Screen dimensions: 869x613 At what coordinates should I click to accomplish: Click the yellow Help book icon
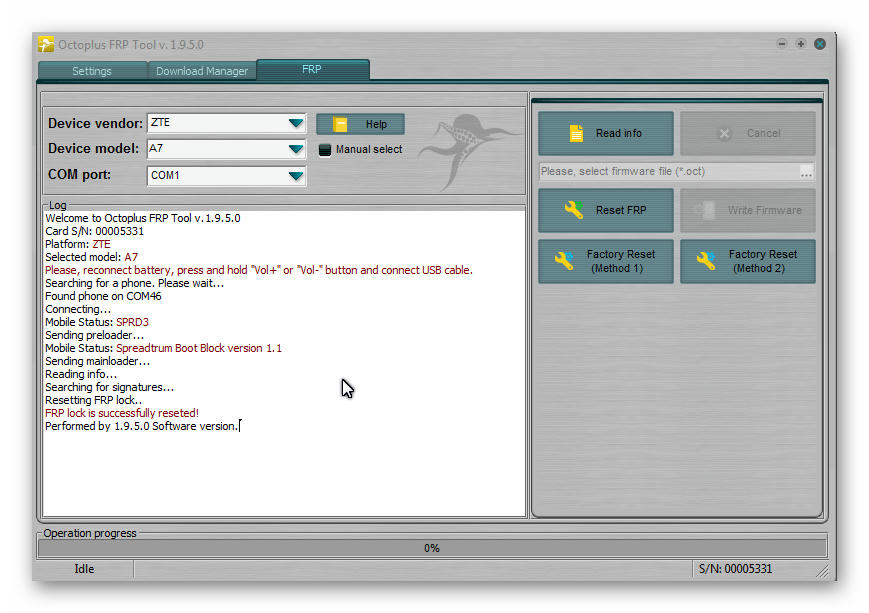[340, 125]
